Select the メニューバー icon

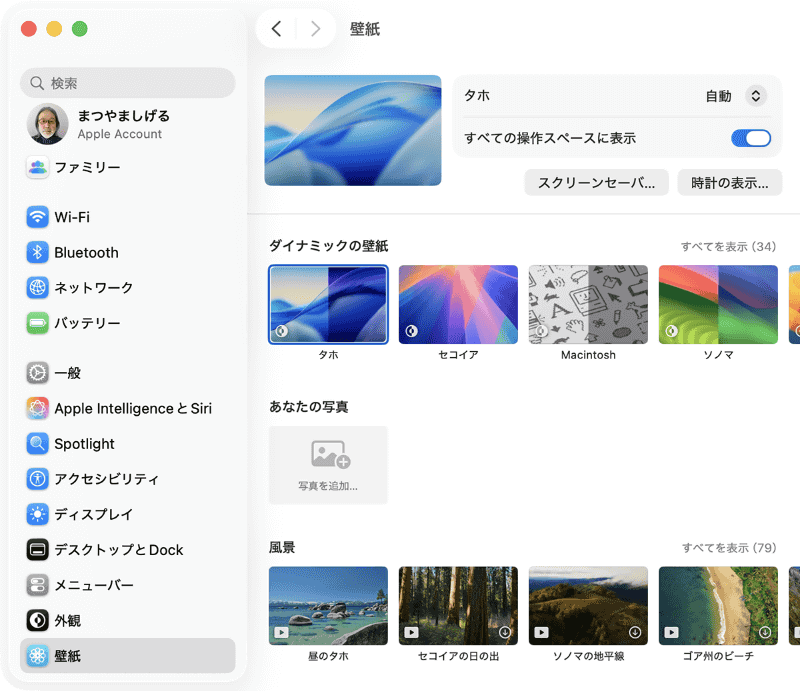(37, 585)
